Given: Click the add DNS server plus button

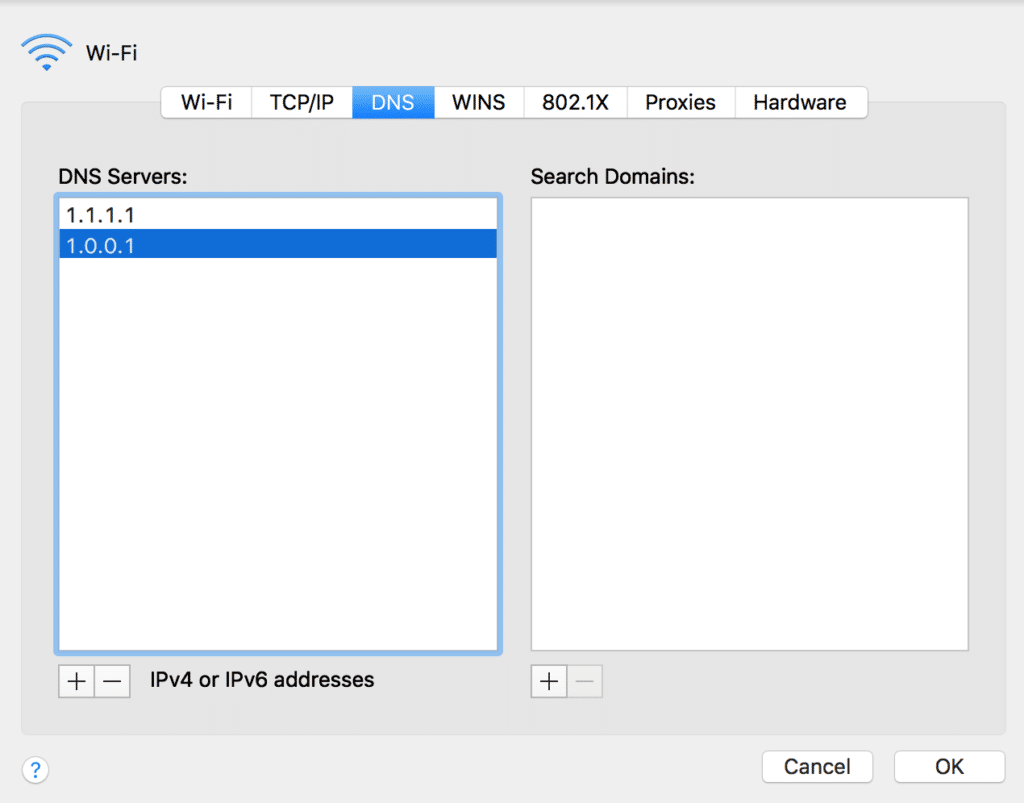Looking at the screenshot, I should pos(76,681).
